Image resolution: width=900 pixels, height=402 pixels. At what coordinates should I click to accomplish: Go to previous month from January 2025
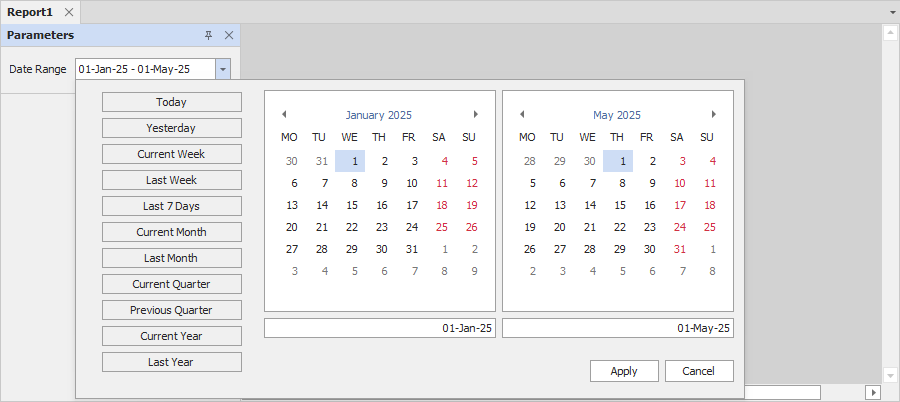(284, 114)
